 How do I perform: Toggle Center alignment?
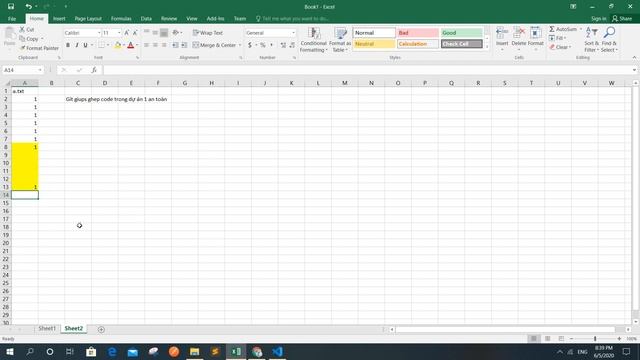pos(155,45)
